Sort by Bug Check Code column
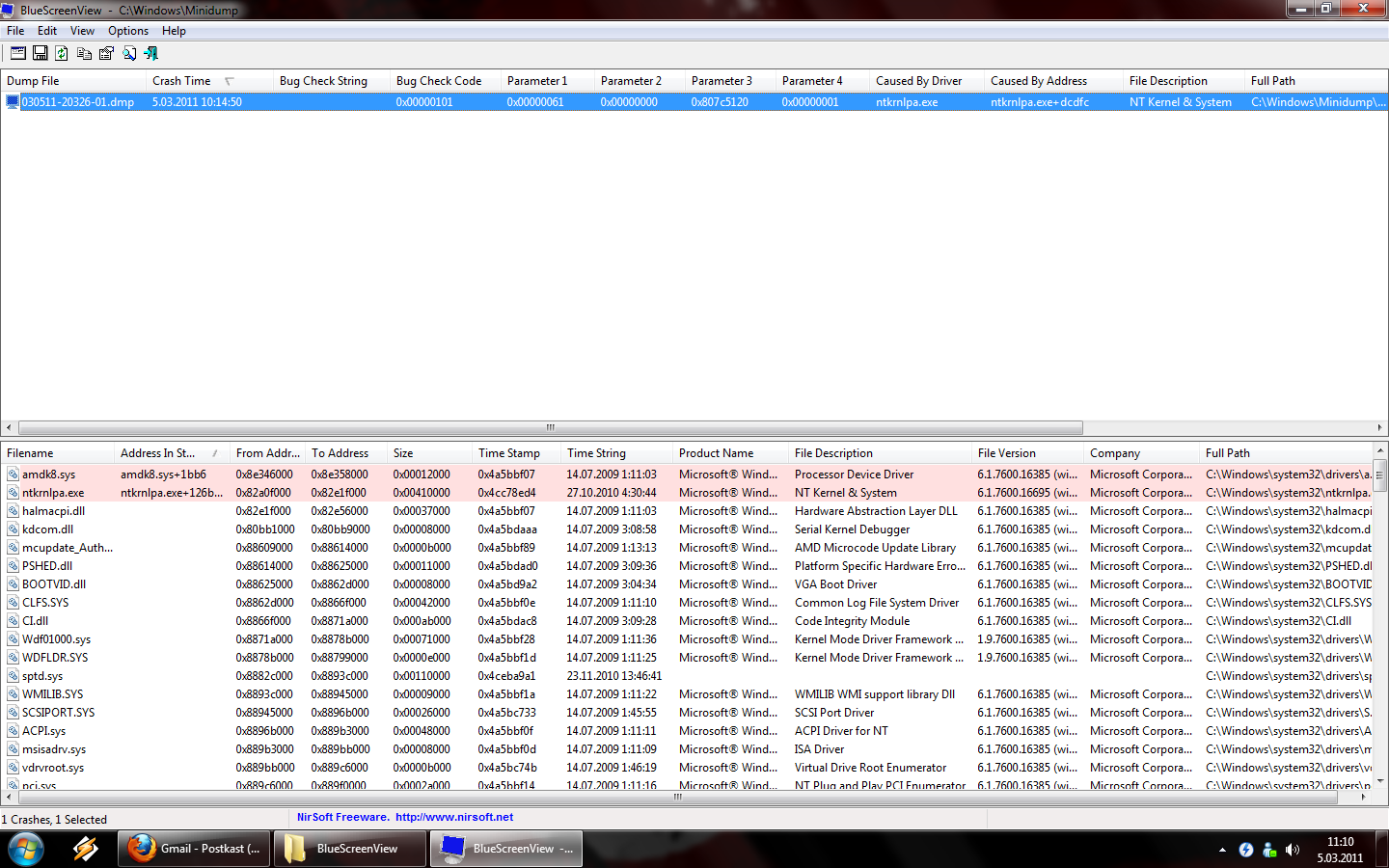 click(x=445, y=81)
